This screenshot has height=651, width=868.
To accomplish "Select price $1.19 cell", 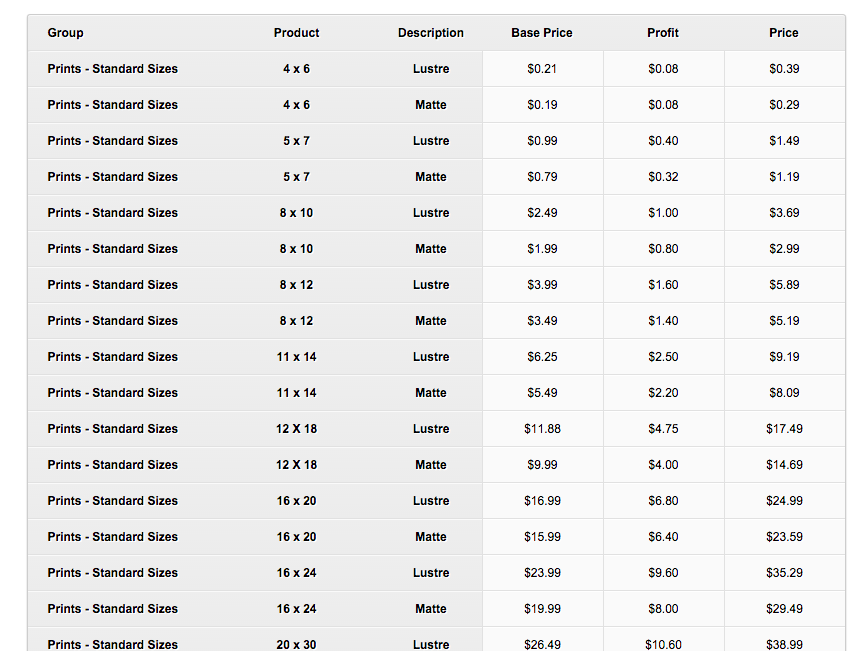I will [x=784, y=177].
